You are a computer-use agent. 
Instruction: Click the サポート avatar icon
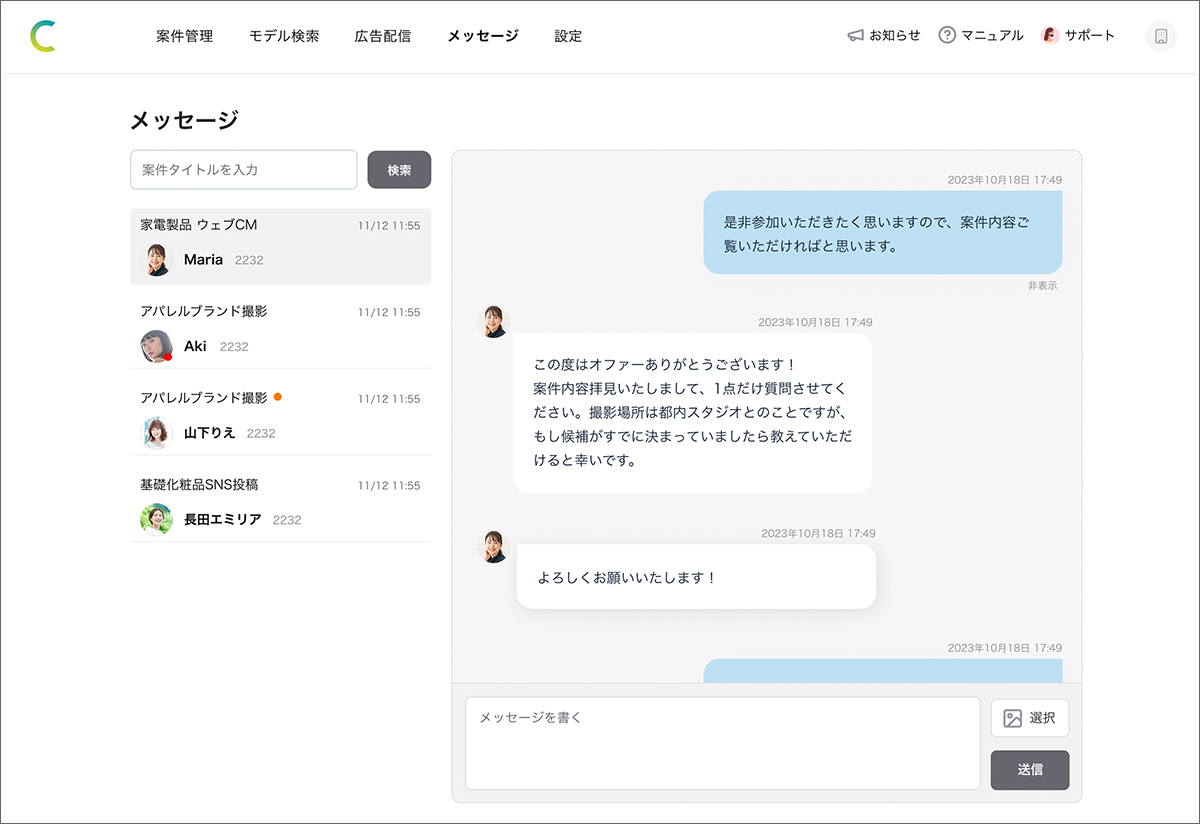tap(1050, 36)
